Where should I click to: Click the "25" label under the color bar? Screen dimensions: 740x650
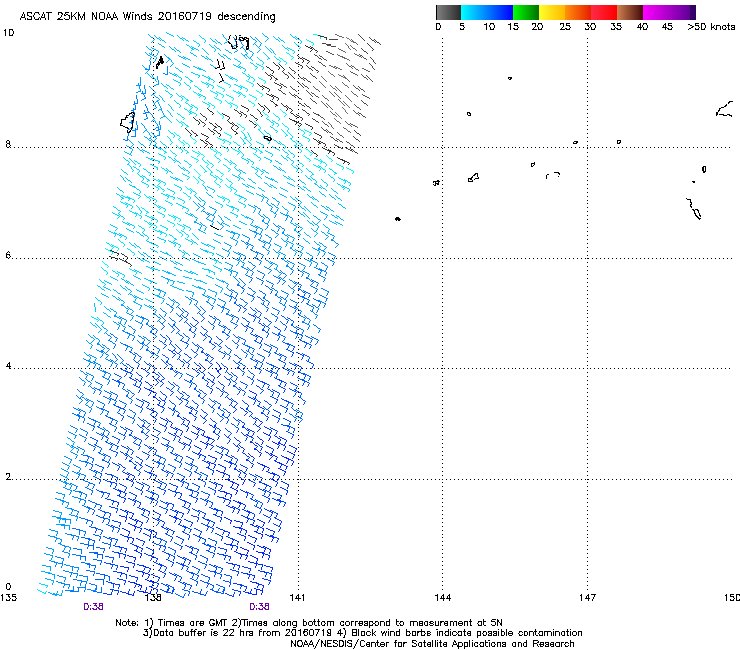565,27
